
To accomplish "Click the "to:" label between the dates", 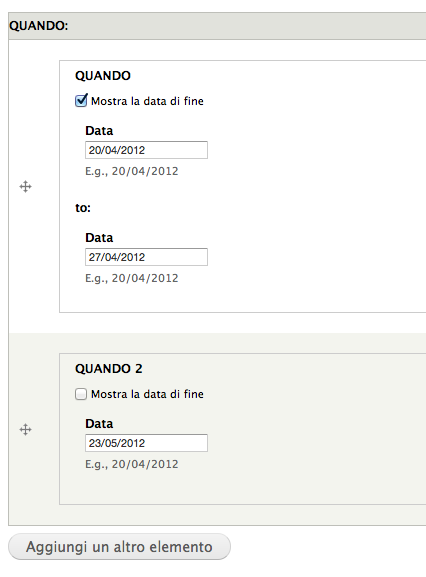I will tap(83, 208).
